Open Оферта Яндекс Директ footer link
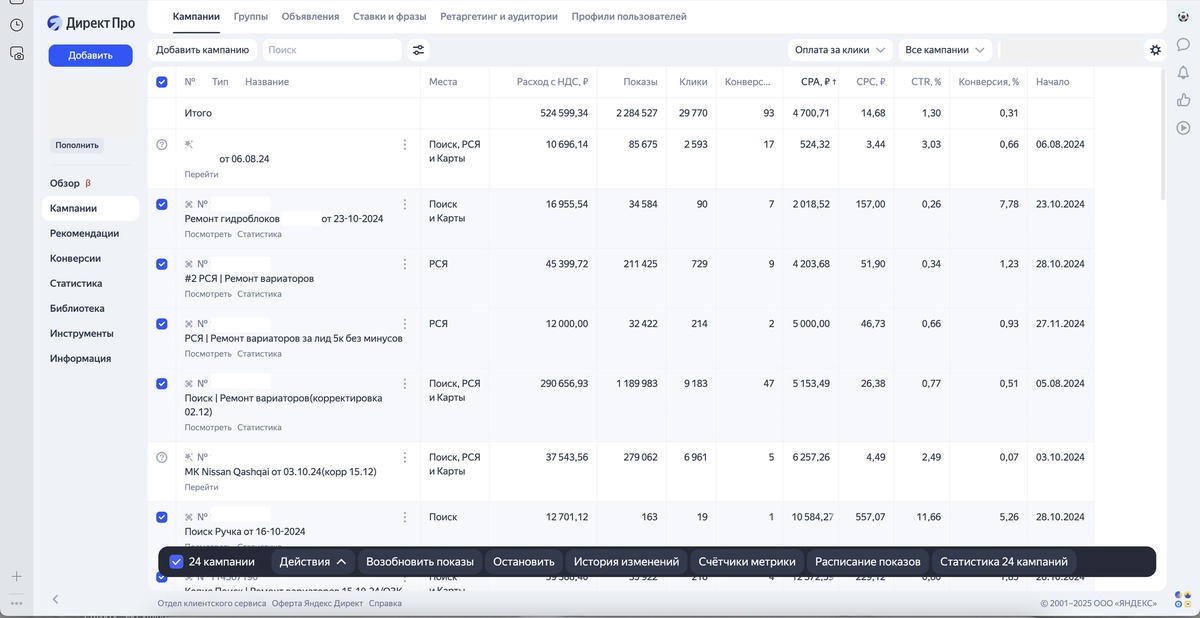This screenshot has width=1200, height=618. click(317, 603)
